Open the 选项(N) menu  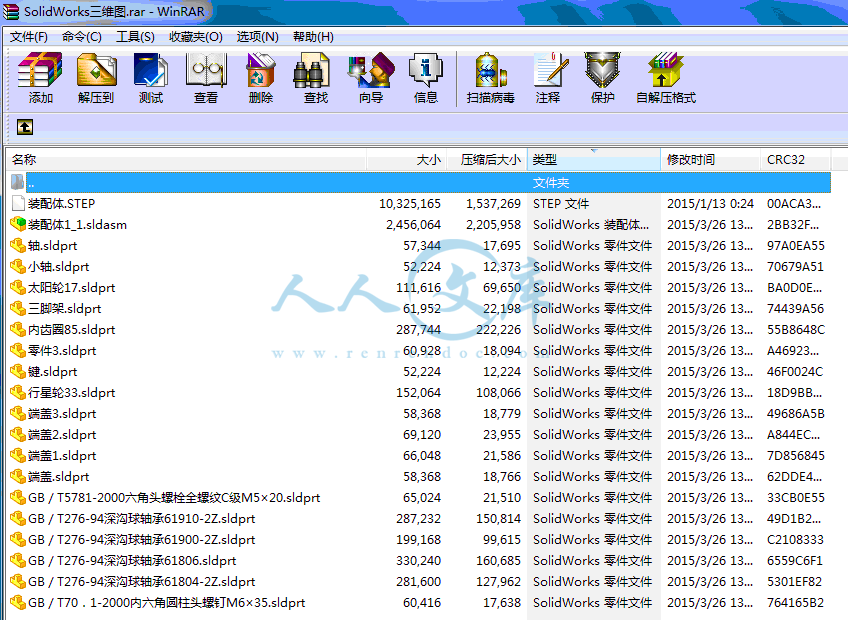257,37
